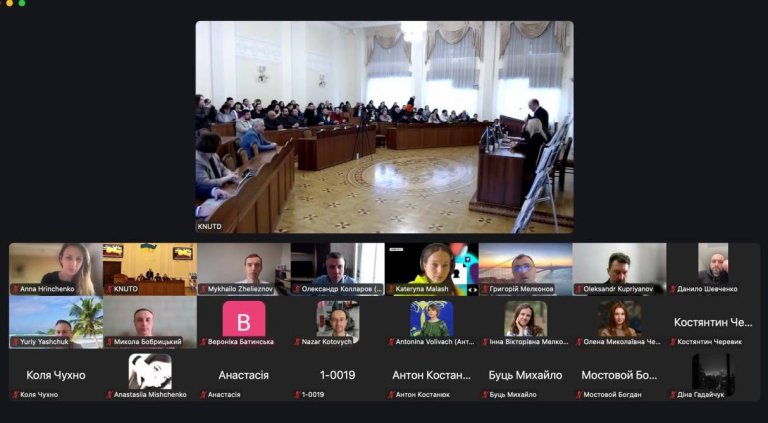Click the muted mic icon beside Yuriy Yashchuk

15,342
